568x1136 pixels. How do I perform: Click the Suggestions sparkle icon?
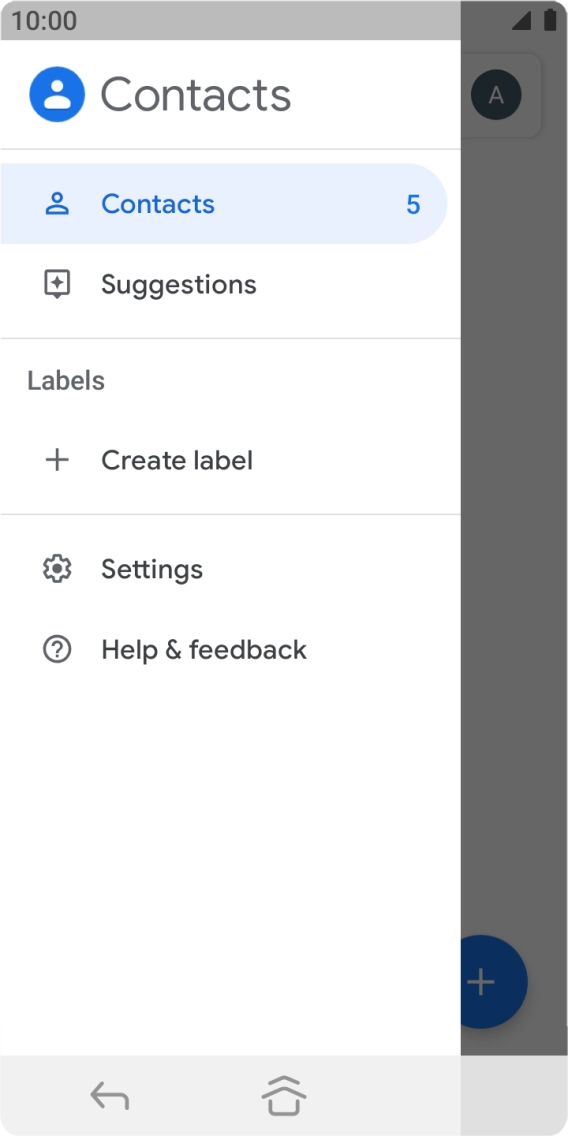(x=57, y=284)
